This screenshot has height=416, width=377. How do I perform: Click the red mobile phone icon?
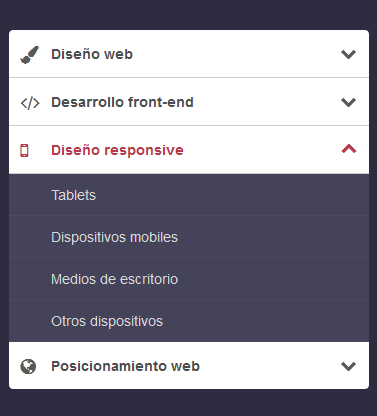point(24,151)
